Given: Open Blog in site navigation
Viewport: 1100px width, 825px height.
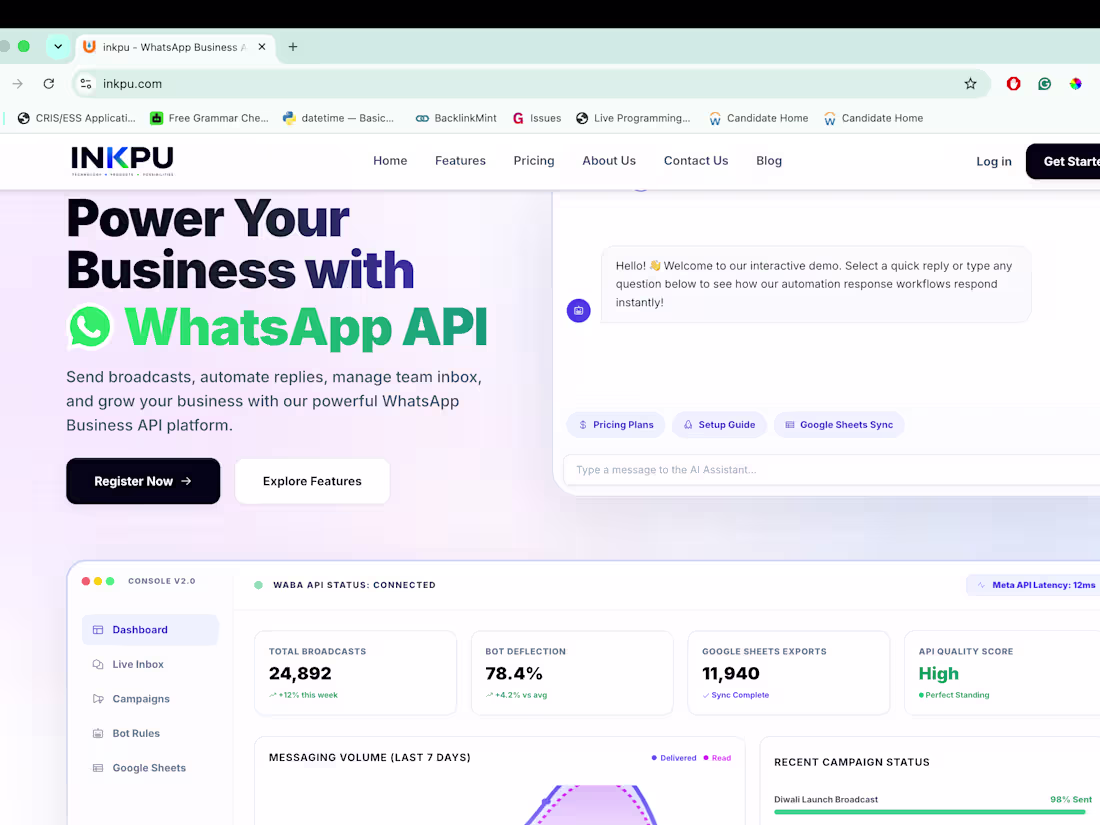Looking at the screenshot, I should 769,161.
